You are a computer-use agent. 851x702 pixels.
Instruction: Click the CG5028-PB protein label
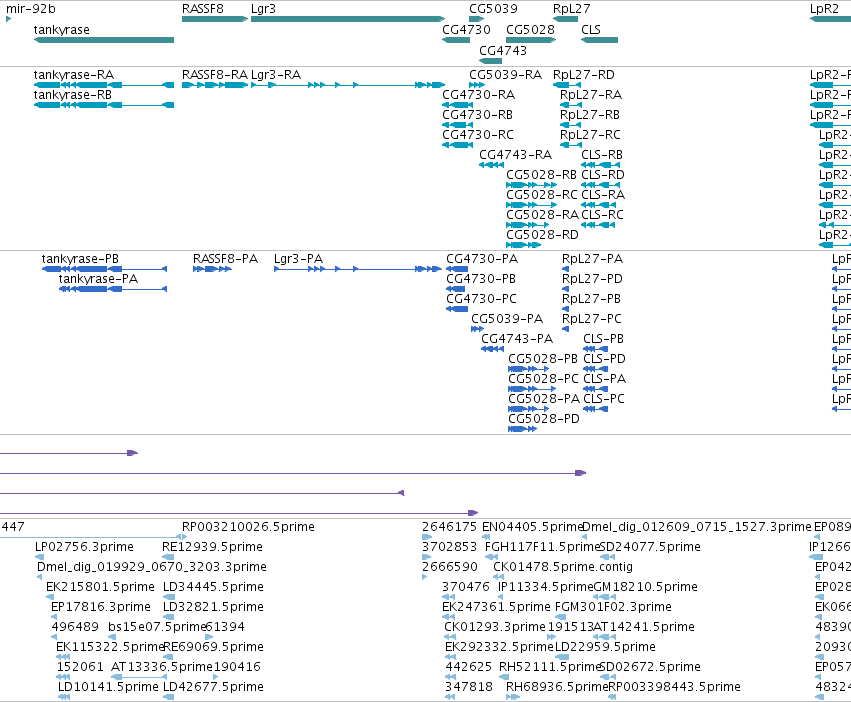click(543, 359)
